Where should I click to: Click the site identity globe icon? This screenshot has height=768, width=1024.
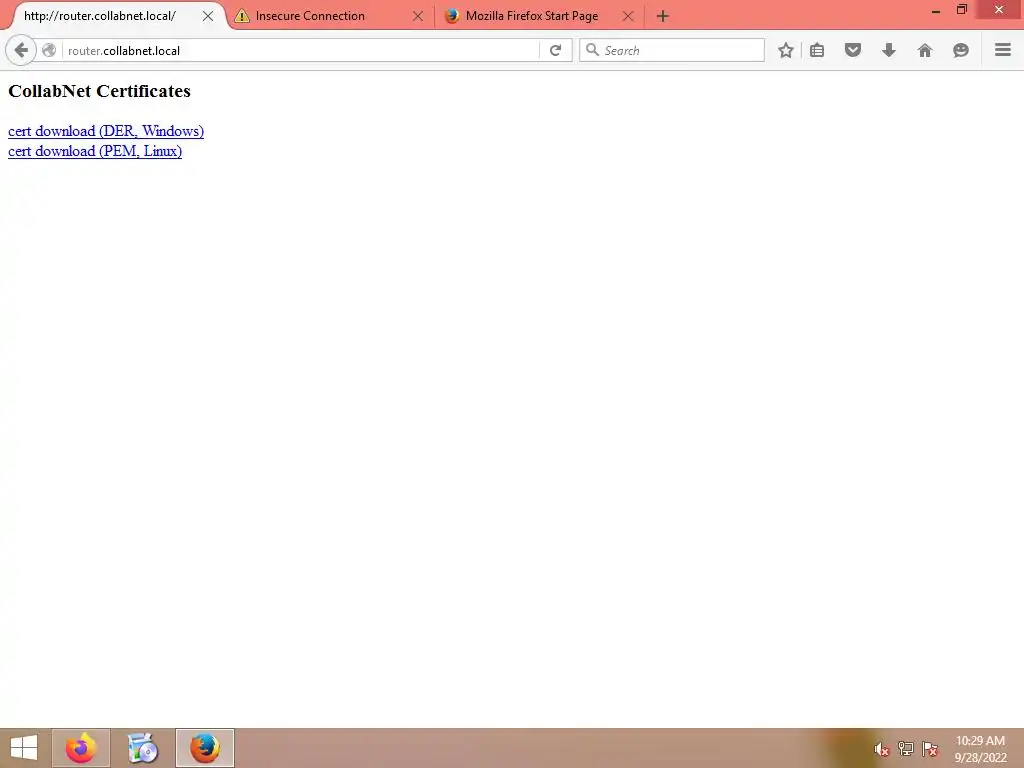(x=49, y=50)
